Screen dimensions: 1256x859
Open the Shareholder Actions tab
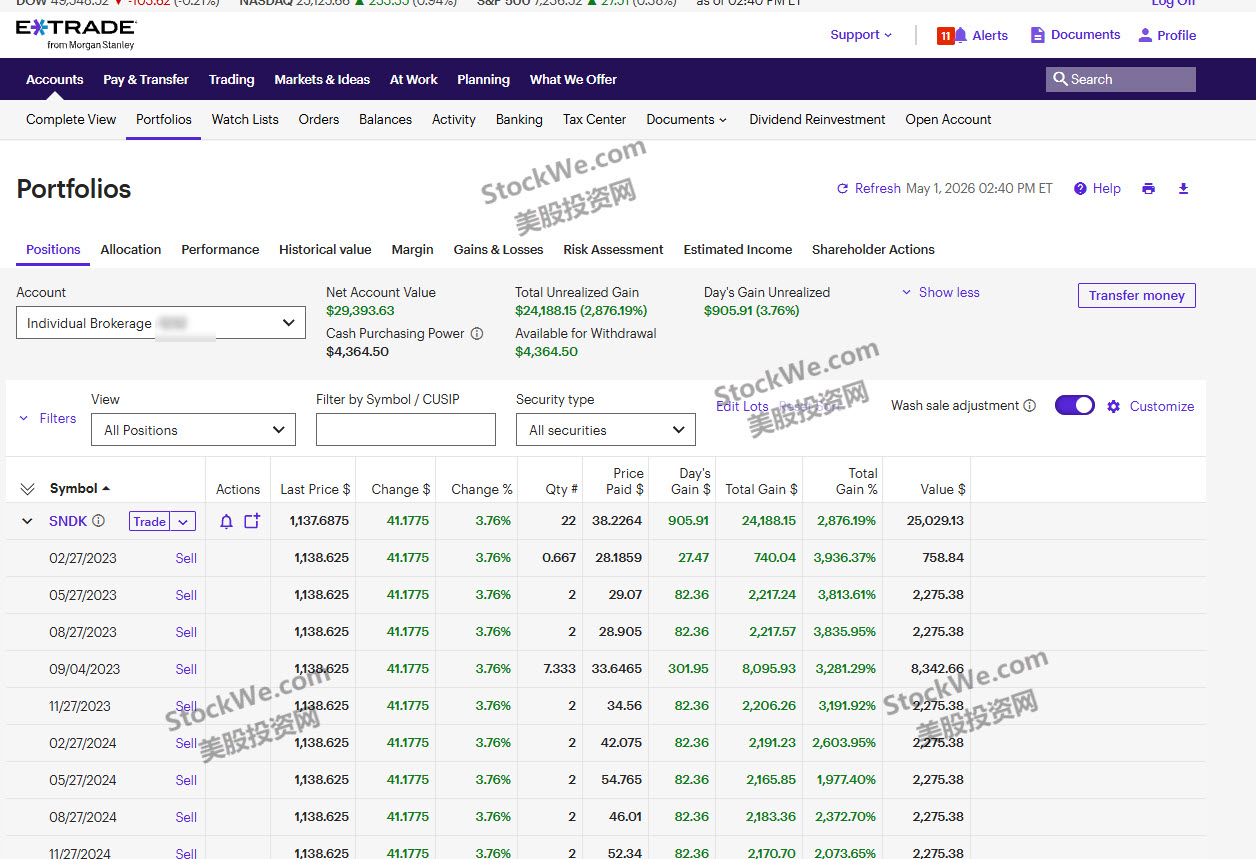[873, 250]
